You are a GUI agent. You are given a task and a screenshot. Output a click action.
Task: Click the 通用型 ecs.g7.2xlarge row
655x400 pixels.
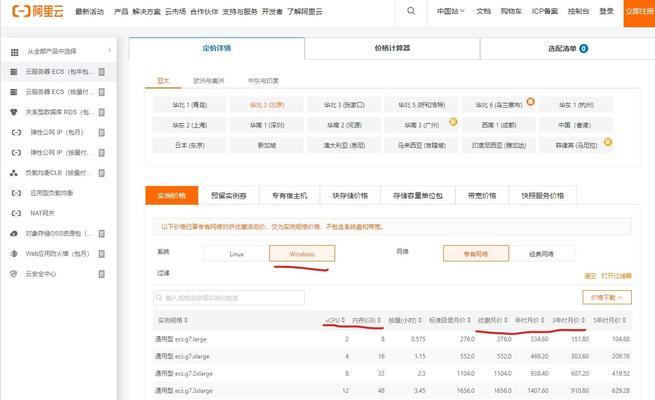[x=392, y=373]
